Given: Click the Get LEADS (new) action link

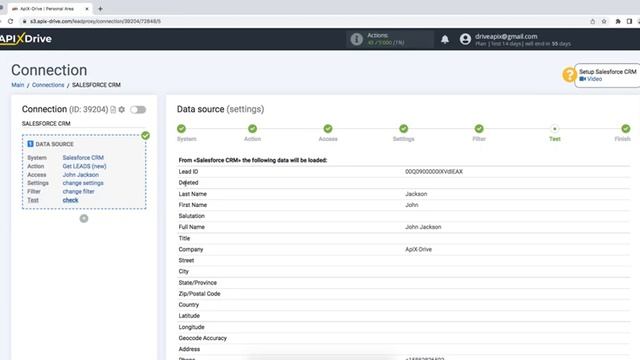Looking at the screenshot, I should click(x=84, y=166).
